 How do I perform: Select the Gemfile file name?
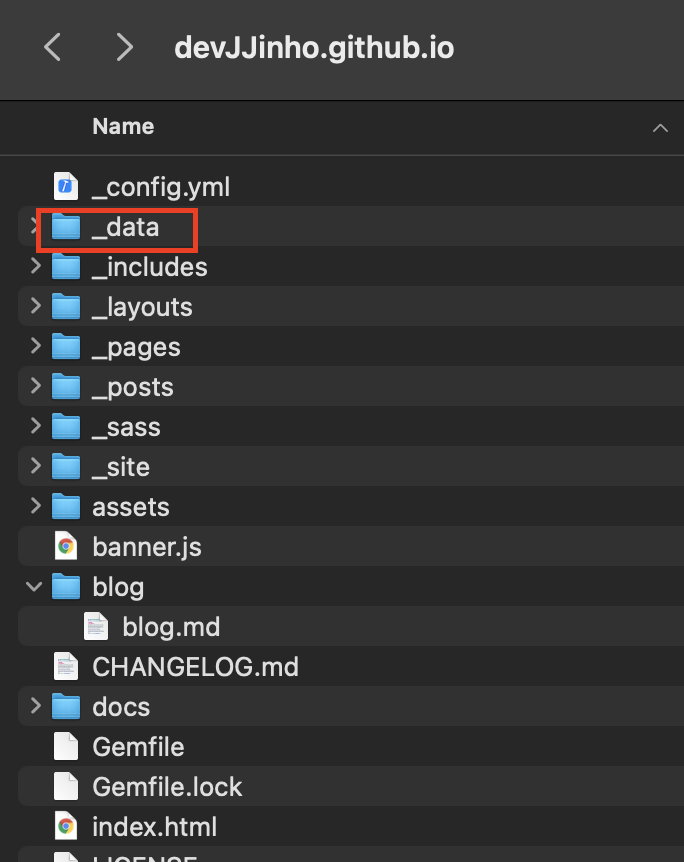pyautogui.click(x=138, y=747)
